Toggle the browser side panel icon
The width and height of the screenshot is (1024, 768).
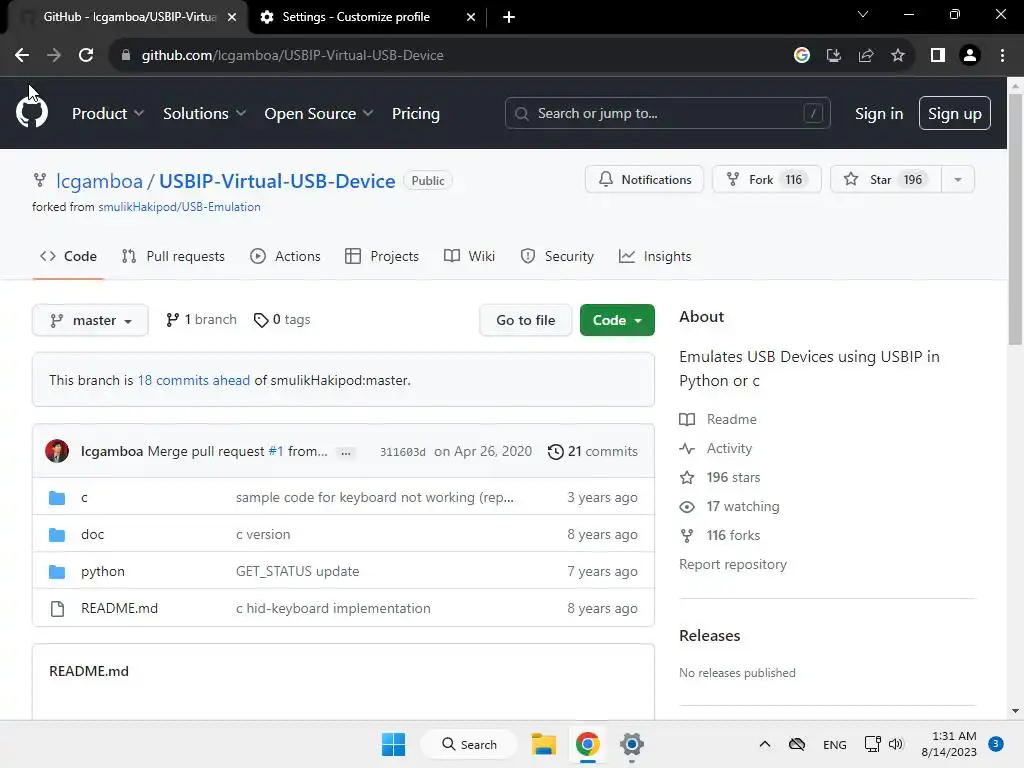(938, 56)
